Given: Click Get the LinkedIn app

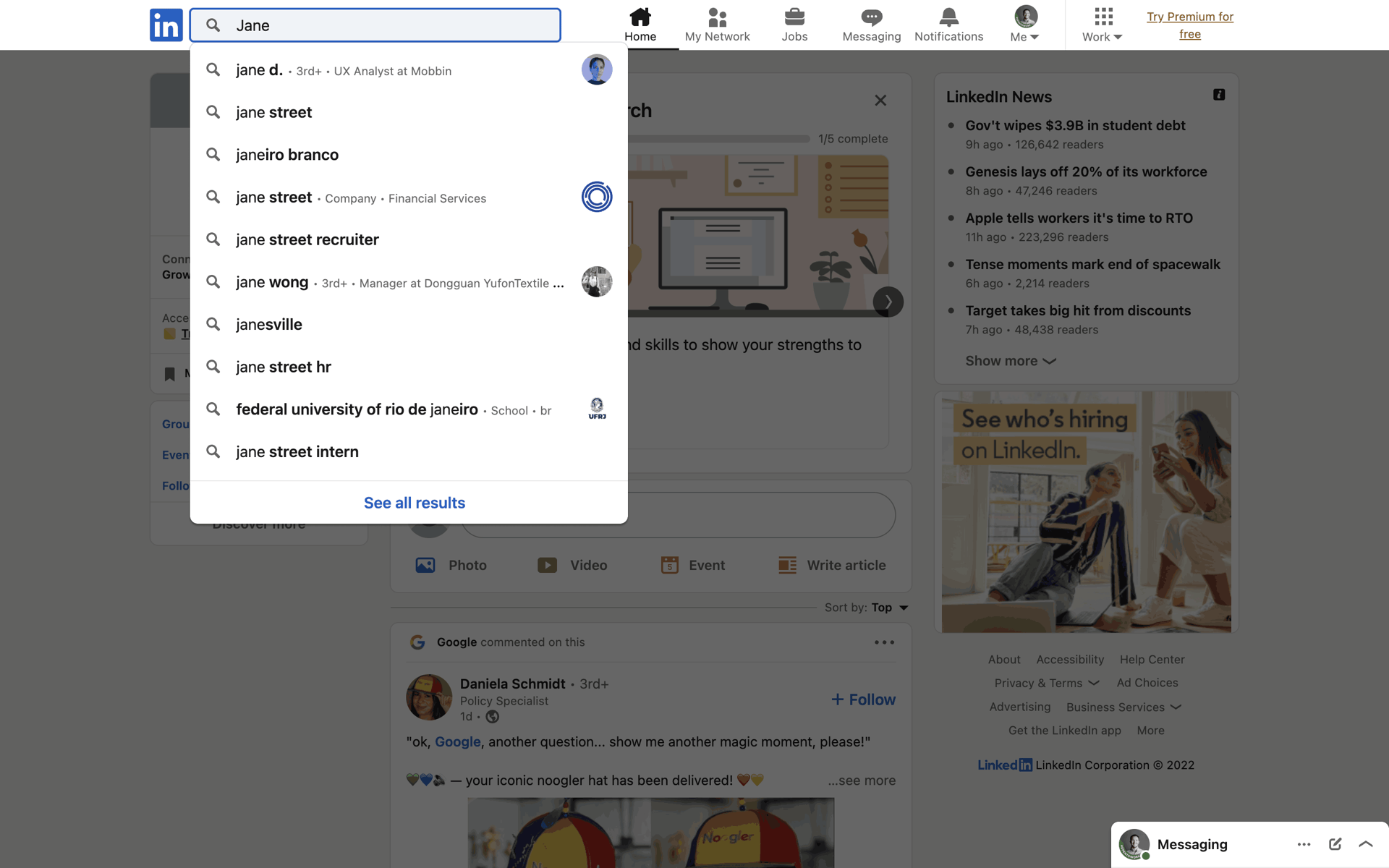Looking at the screenshot, I should click(1064, 731).
